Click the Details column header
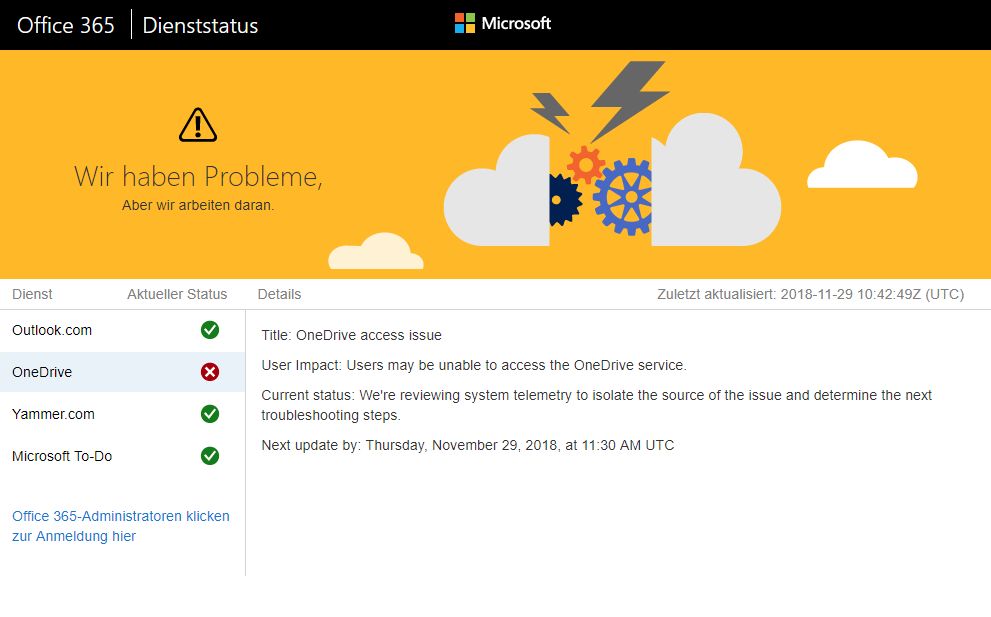The image size is (991, 617). pyautogui.click(x=279, y=294)
